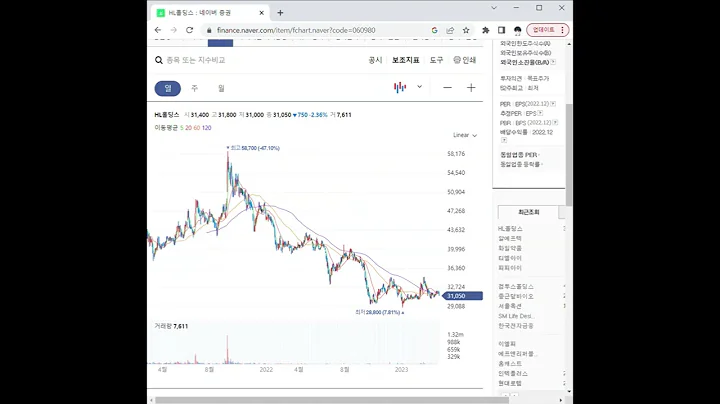
Task: Open the extensions puzzle icon
Action: click(x=485, y=30)
